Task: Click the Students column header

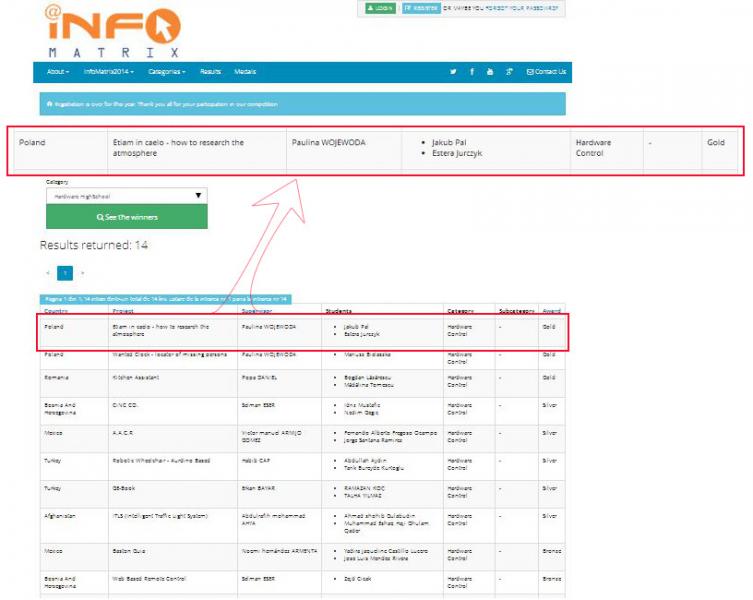Action: (338, 311)
